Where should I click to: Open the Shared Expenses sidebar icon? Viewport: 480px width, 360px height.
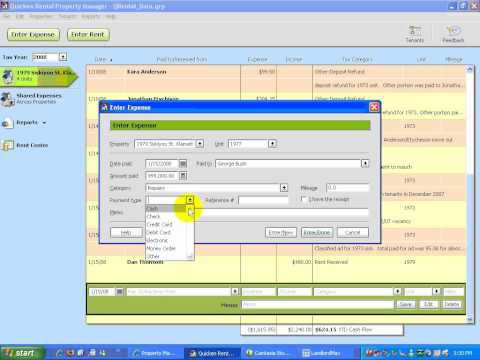(7, 99)
